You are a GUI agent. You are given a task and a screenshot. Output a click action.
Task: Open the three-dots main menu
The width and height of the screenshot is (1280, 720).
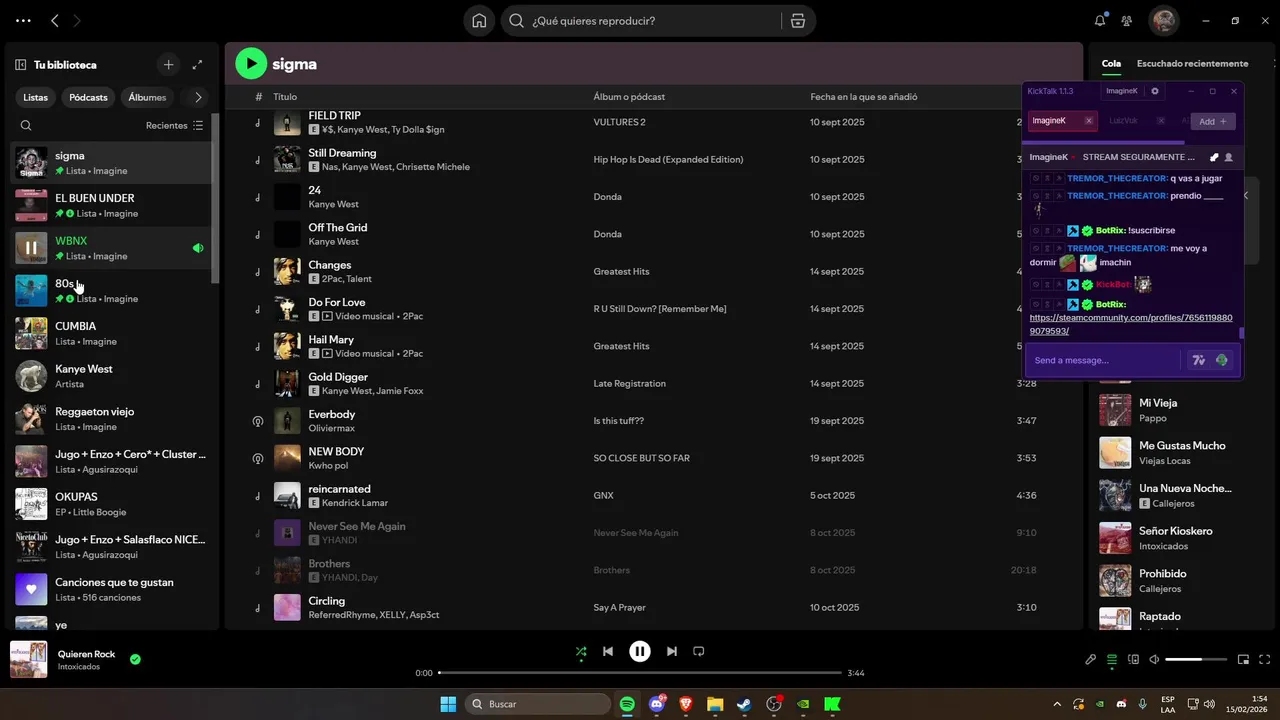[23, 20]
